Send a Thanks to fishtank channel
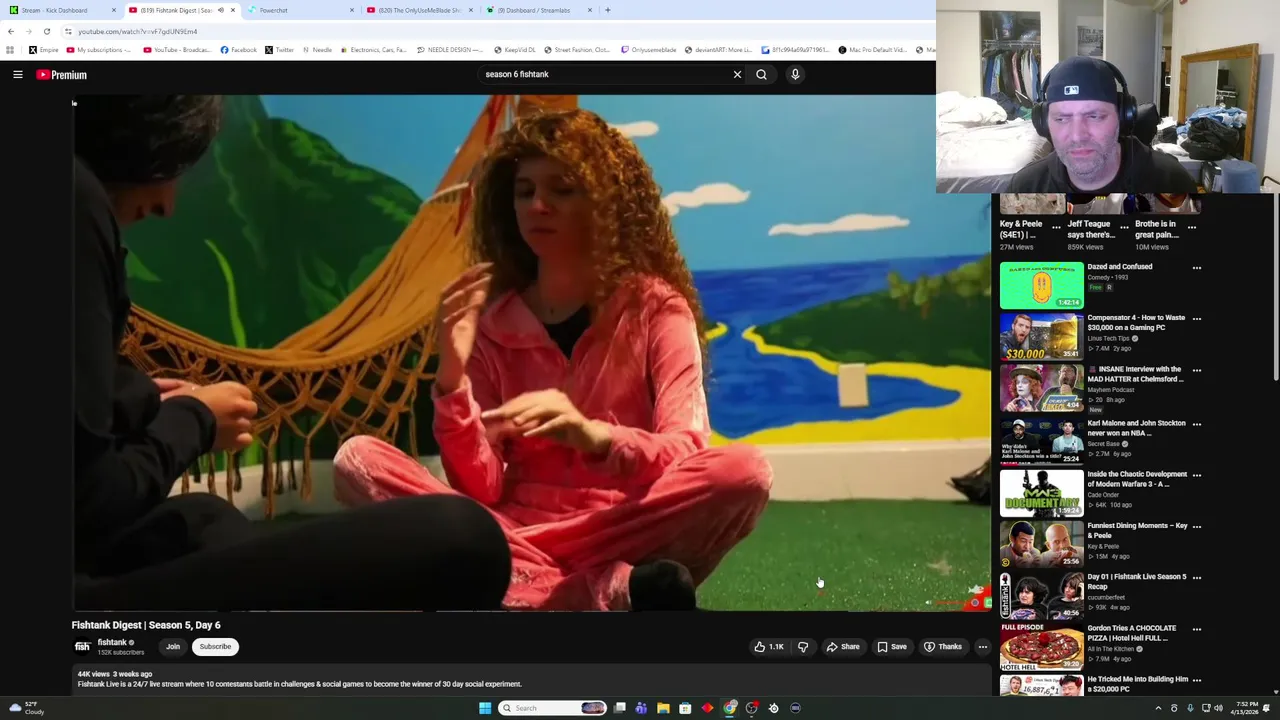The image size is (1280, 720). pos(943,647)
